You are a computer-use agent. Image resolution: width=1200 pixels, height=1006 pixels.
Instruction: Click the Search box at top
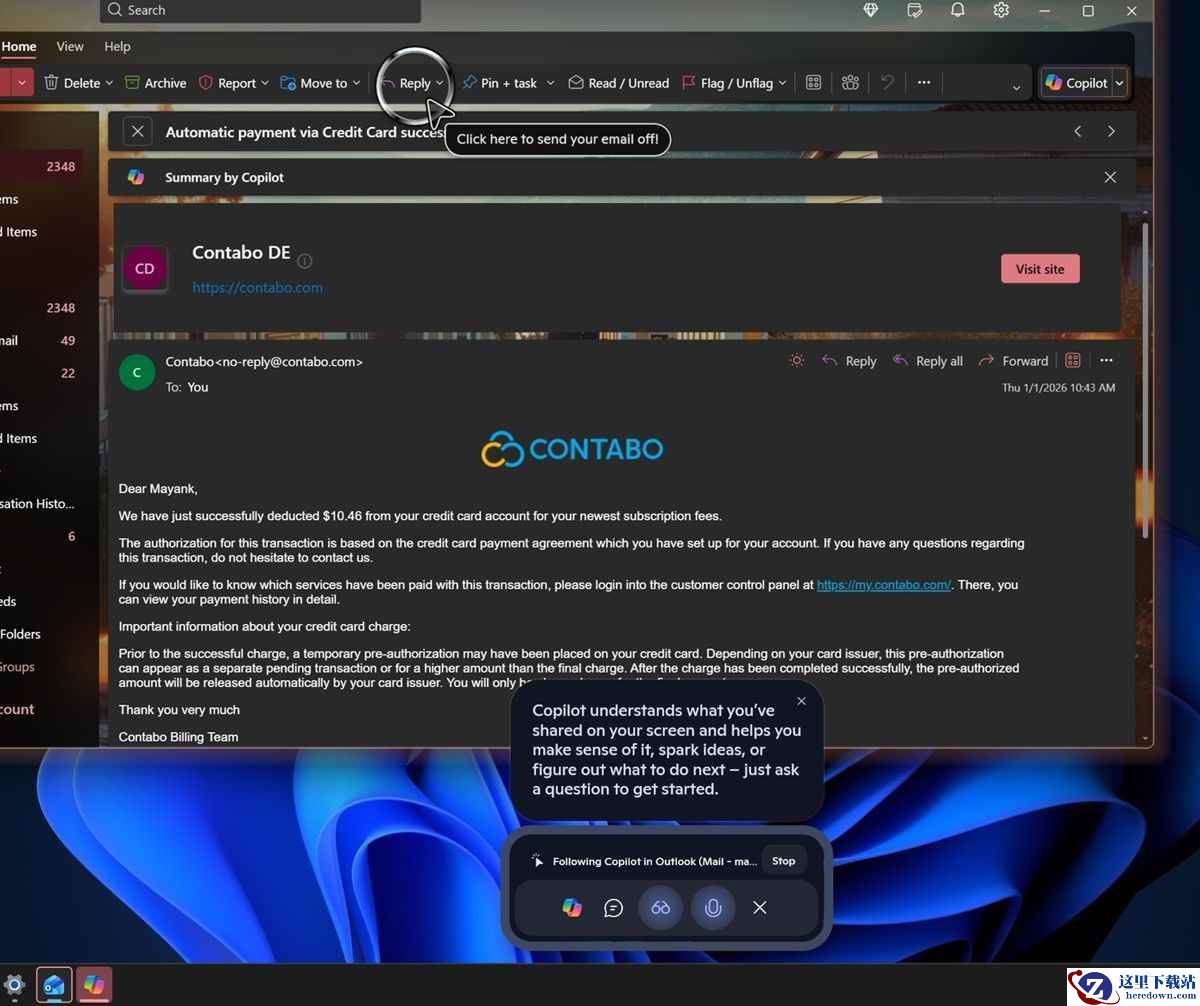coord(260,10)
